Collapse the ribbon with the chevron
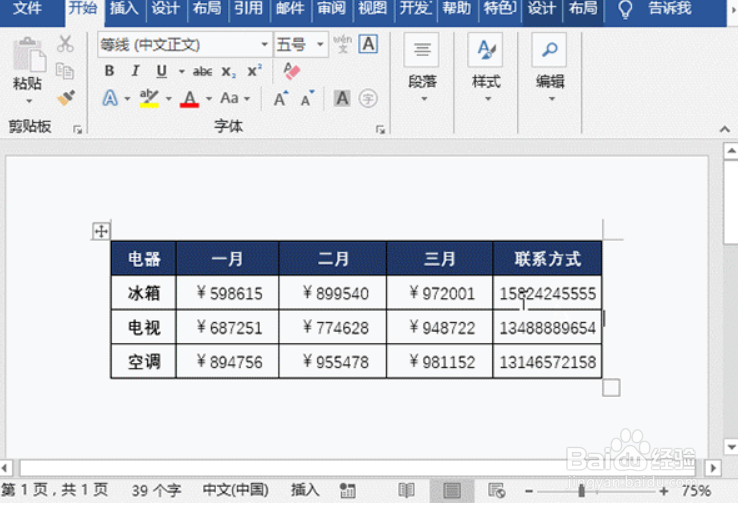Viewport: 738px width, 508px height. coord(725,129)
